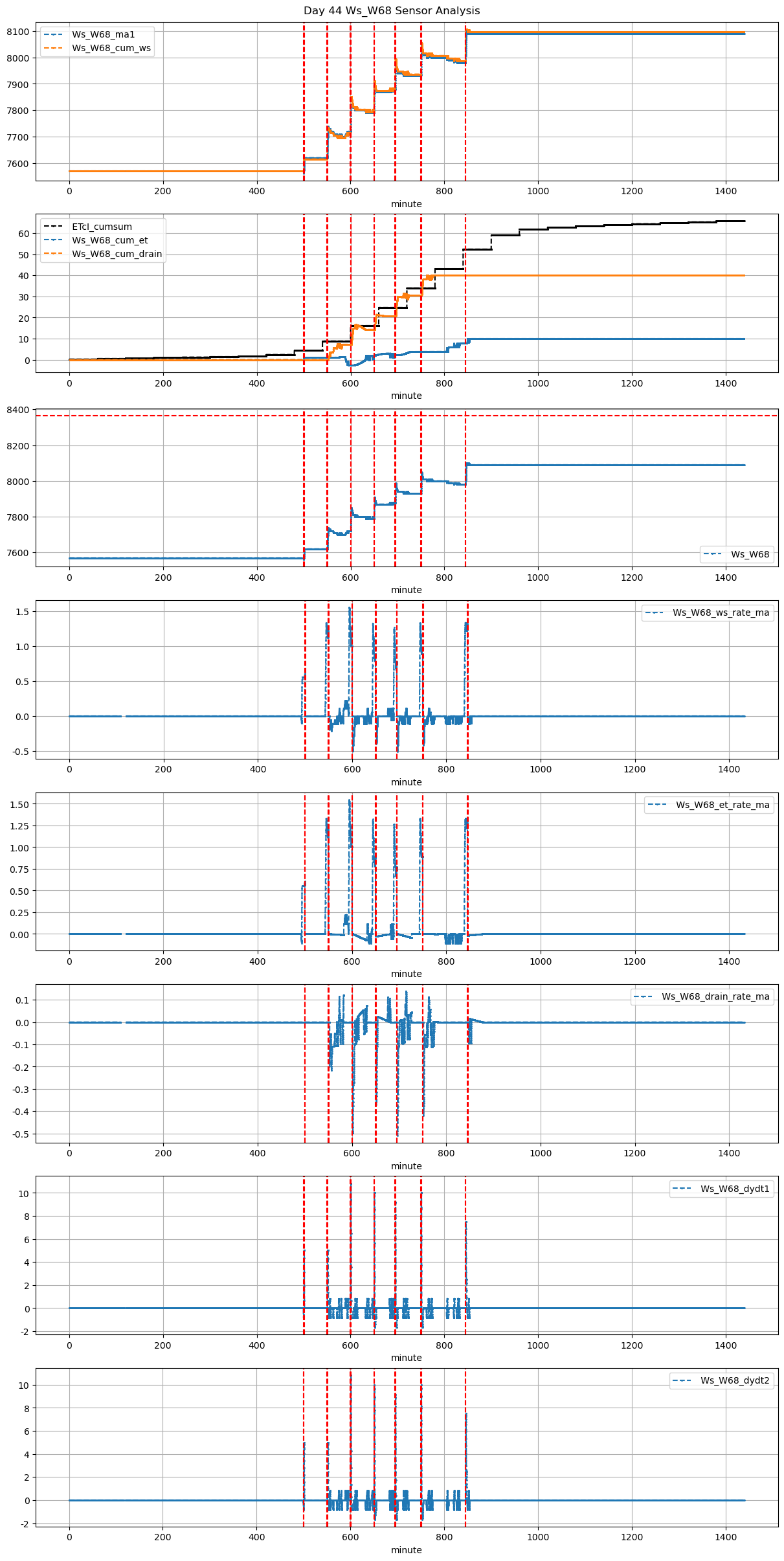
Task: Select the Ws_W68_dydt2 legend label
Action: coord(735,1380)
